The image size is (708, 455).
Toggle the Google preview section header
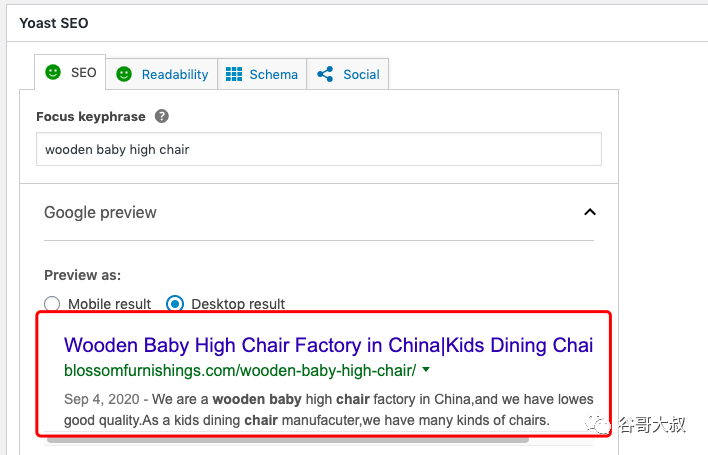319,212
